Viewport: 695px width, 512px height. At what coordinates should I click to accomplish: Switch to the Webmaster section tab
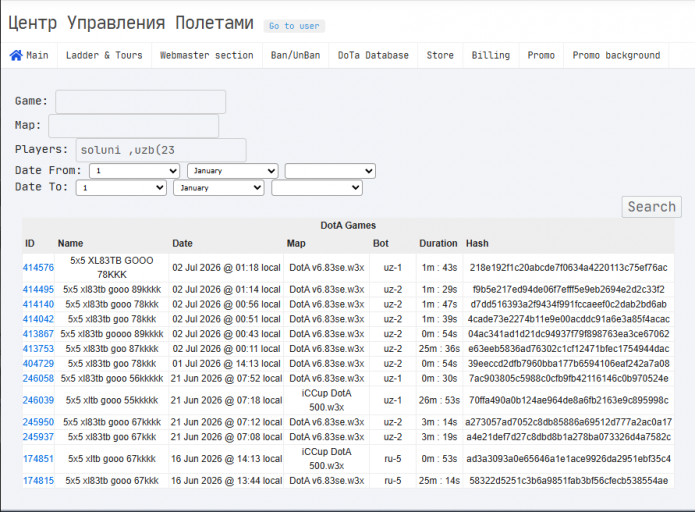click(x=207, y=55)
